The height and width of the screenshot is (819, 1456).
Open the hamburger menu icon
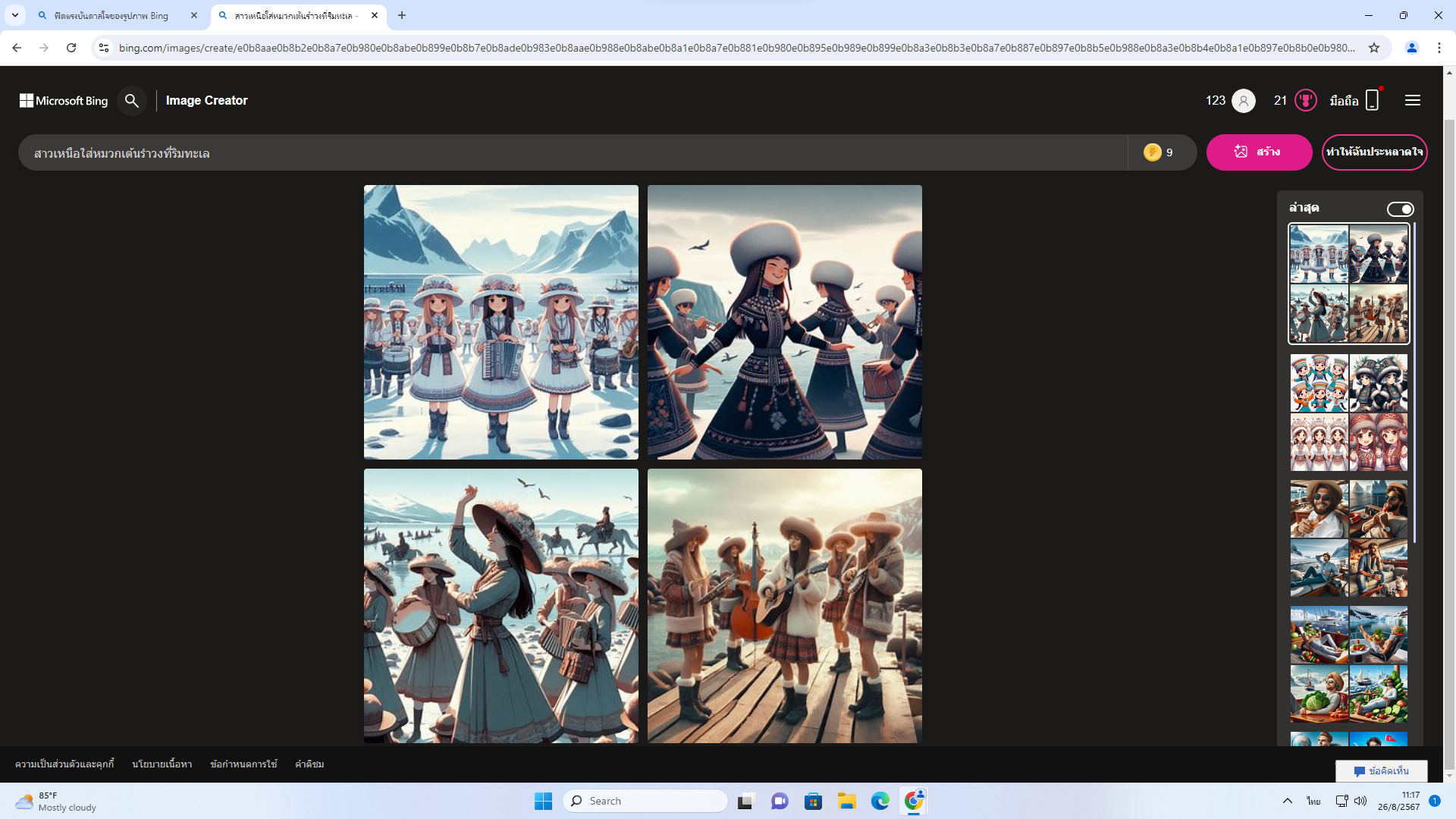1412,101
